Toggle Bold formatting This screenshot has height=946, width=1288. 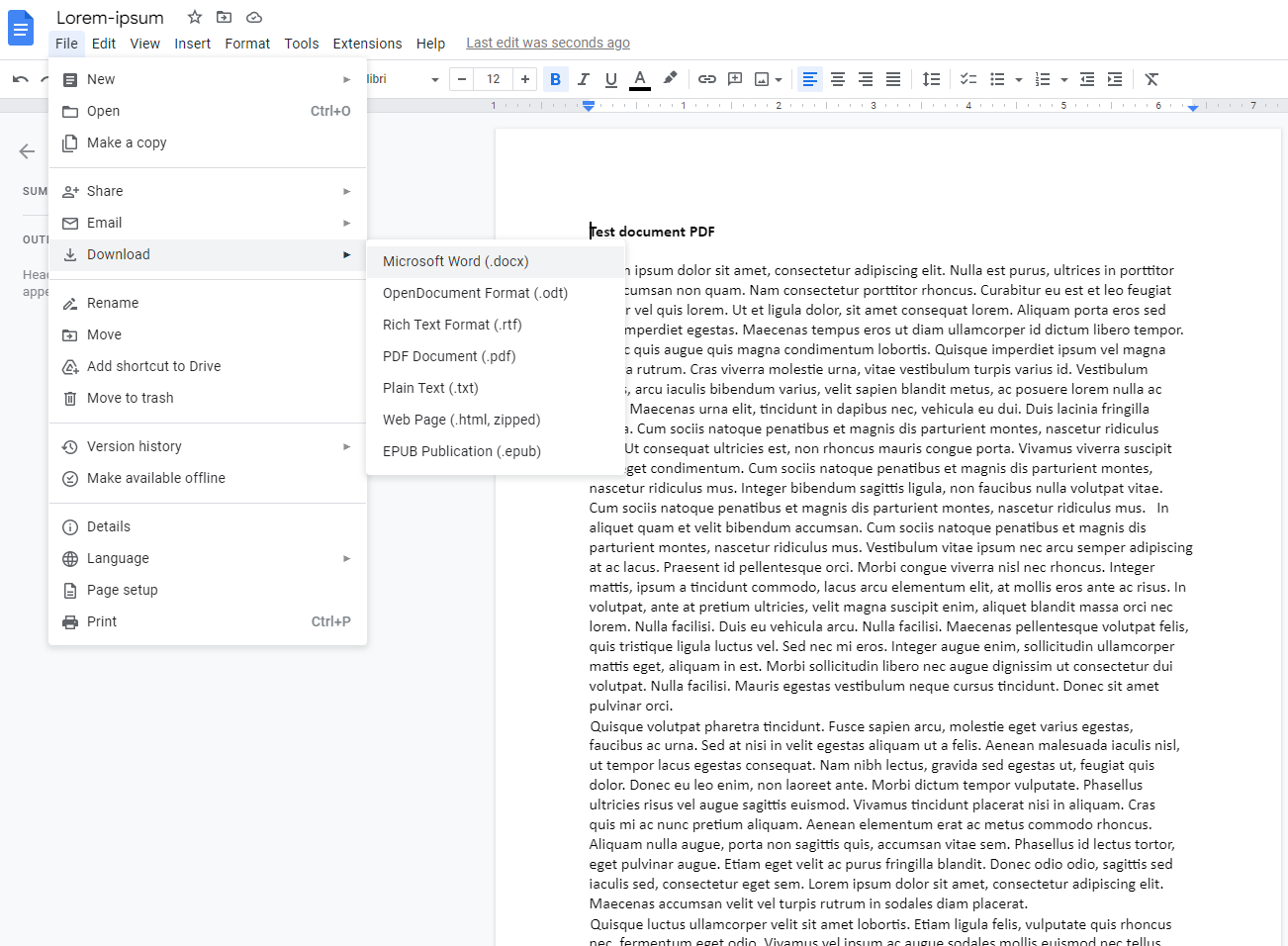pos(555,79)
